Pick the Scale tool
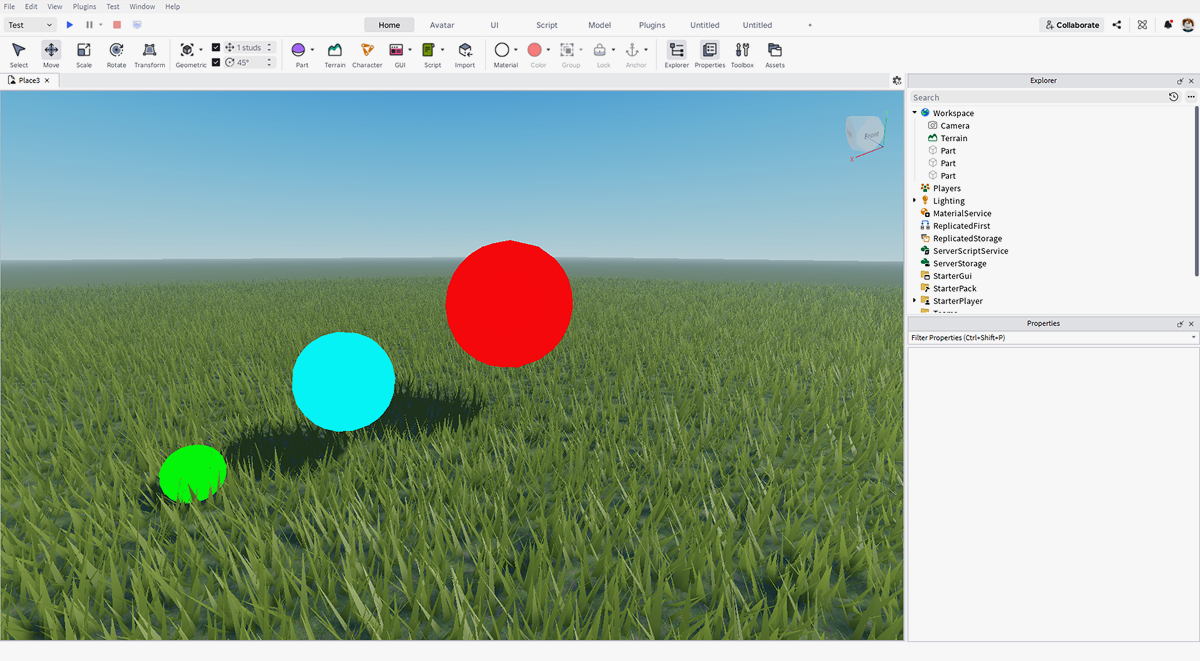The height and width of the screenshot is (661, 1200). coord(84,55)
